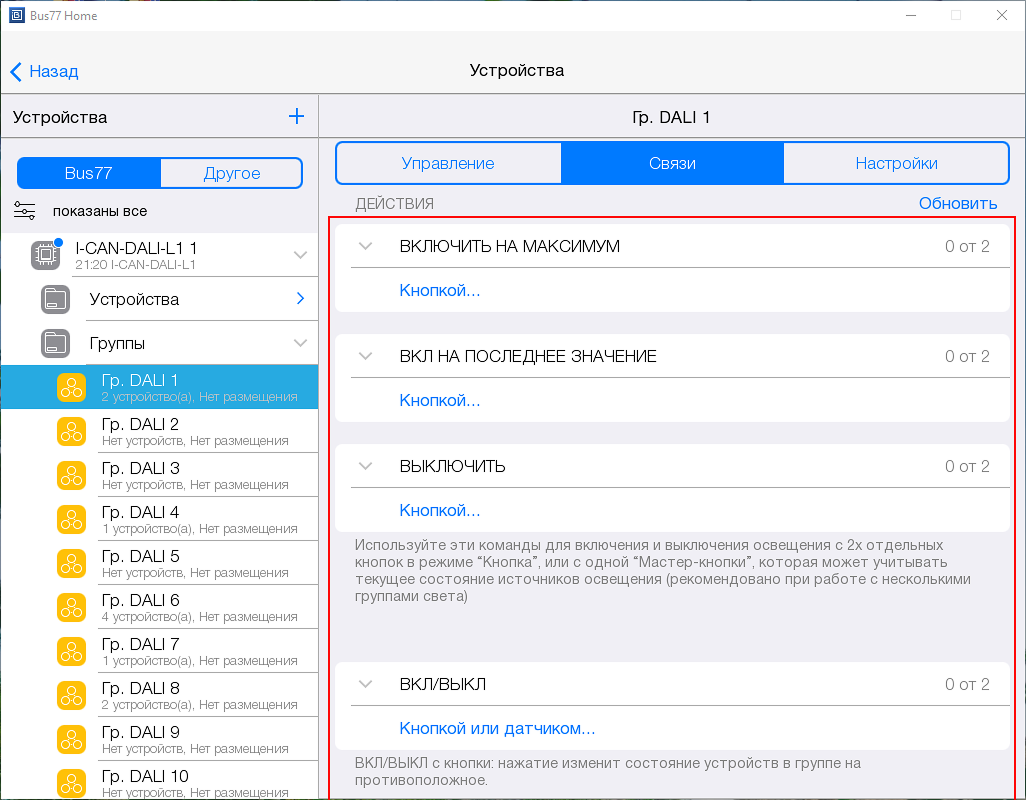Click the ВКЛЮЧИТЬ НА МАКСИМУМ header text

click(x=510, y=247)
